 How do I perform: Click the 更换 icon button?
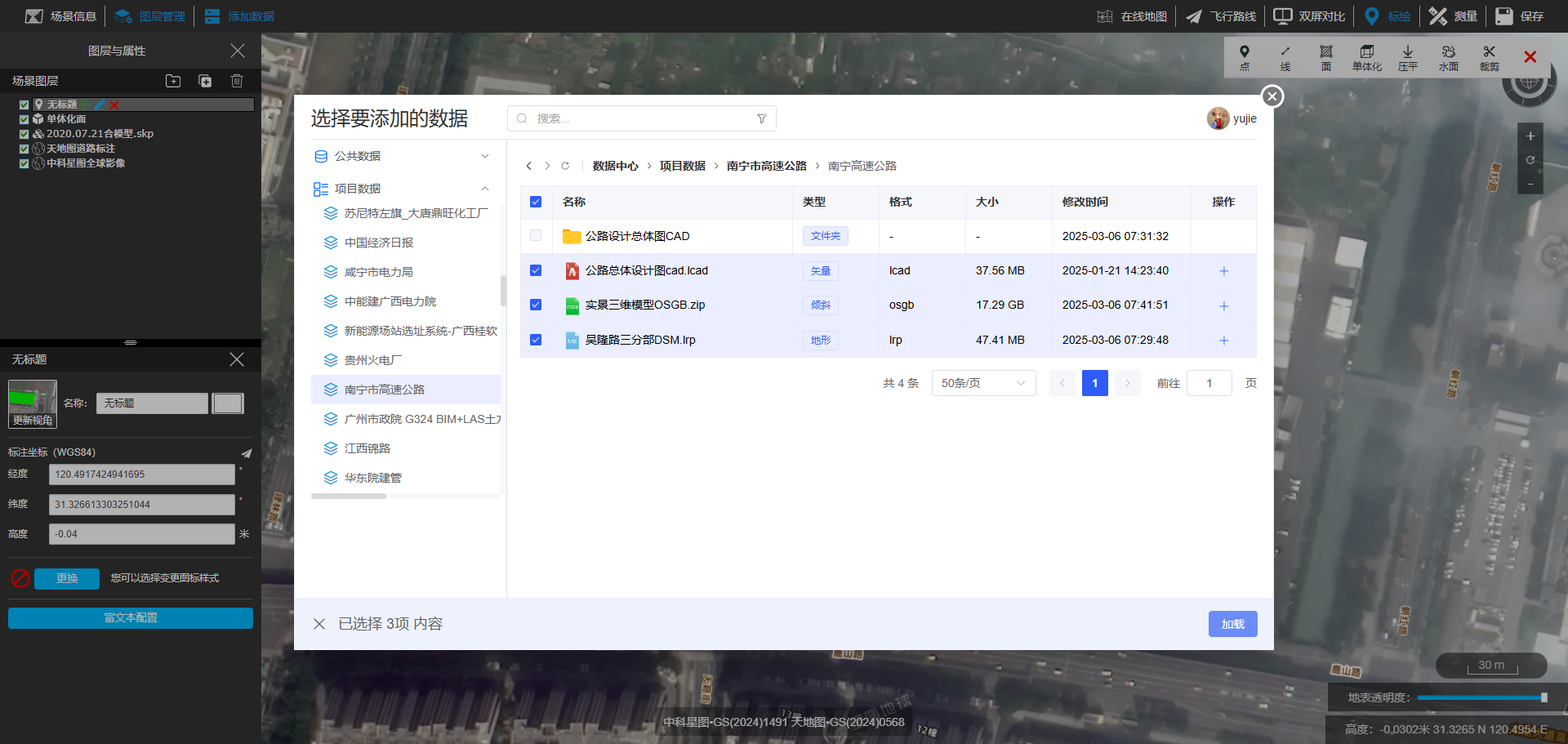[x=67, y=578]
